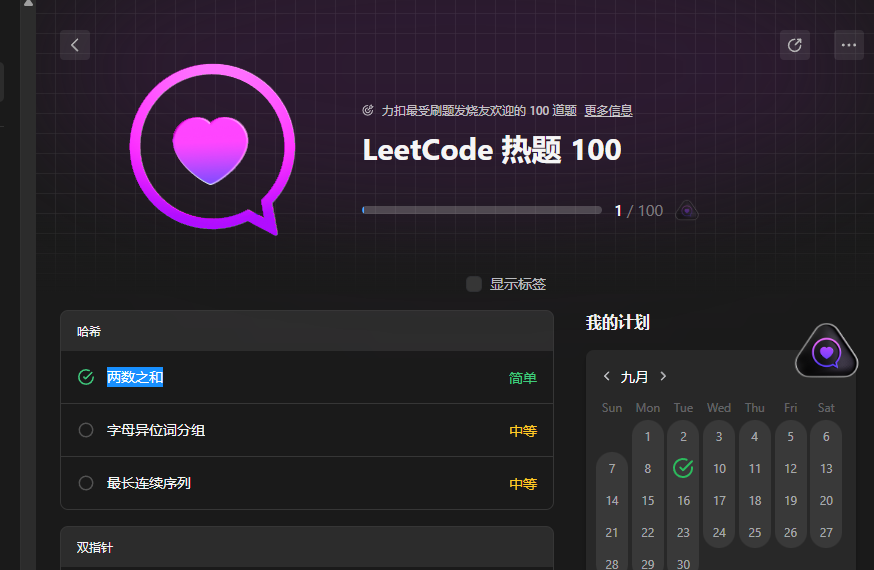
Task: Select September 16 in calendar
Action: click(683, 501)
